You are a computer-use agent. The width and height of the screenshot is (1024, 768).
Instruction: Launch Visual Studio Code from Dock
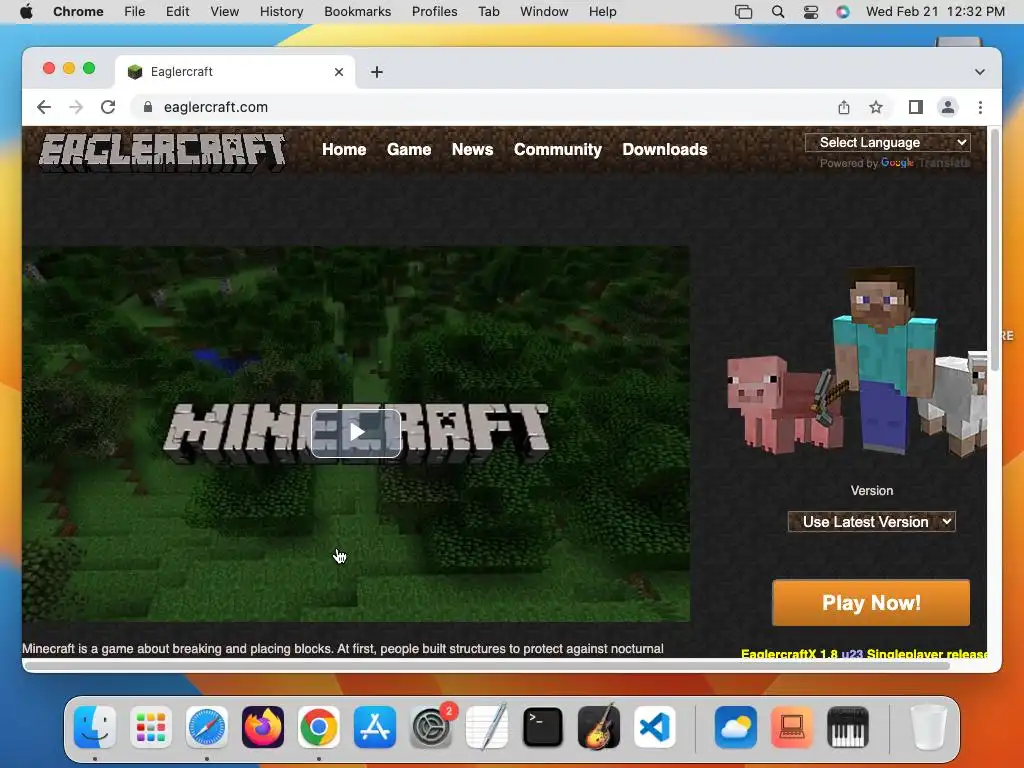coord(655,727)
